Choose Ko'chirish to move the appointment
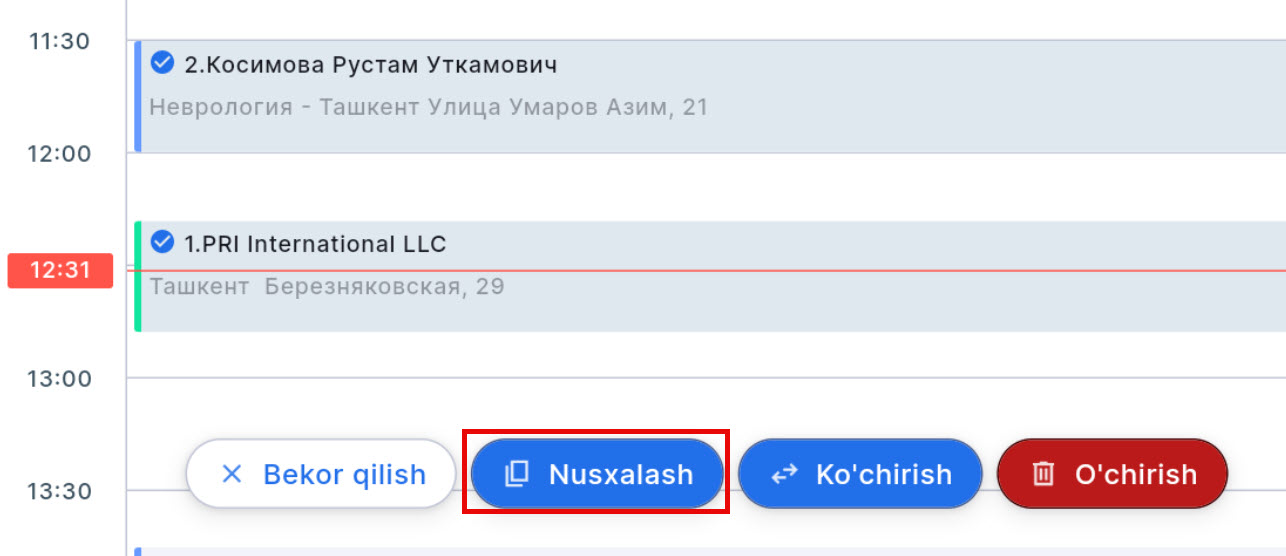Viewport: 1286px width, 556px height. tap(860, 474)
